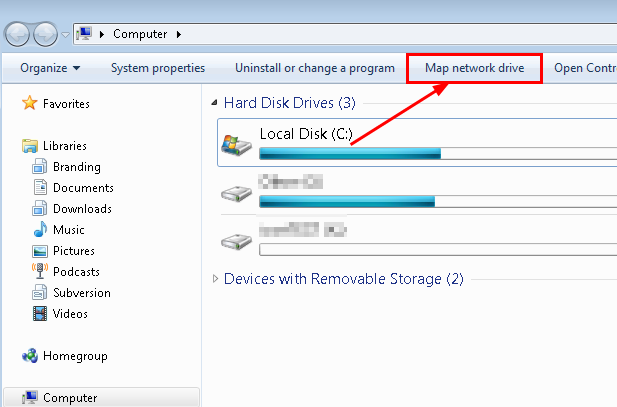Select the Videos filmstrip icon
617x407 pixels.
point(40,314)
